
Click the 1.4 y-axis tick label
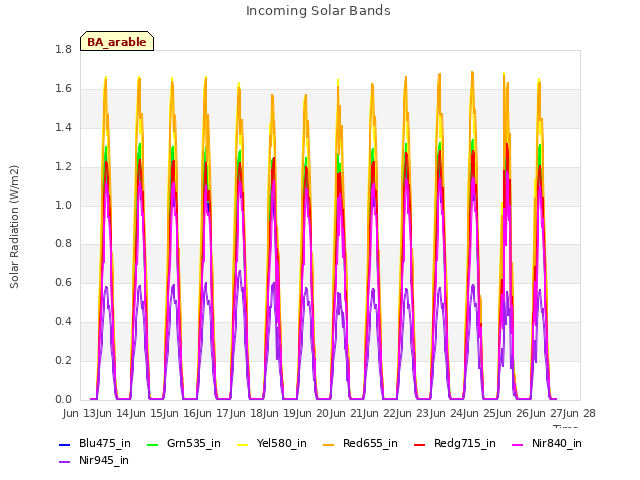click(x=63, y=127)
